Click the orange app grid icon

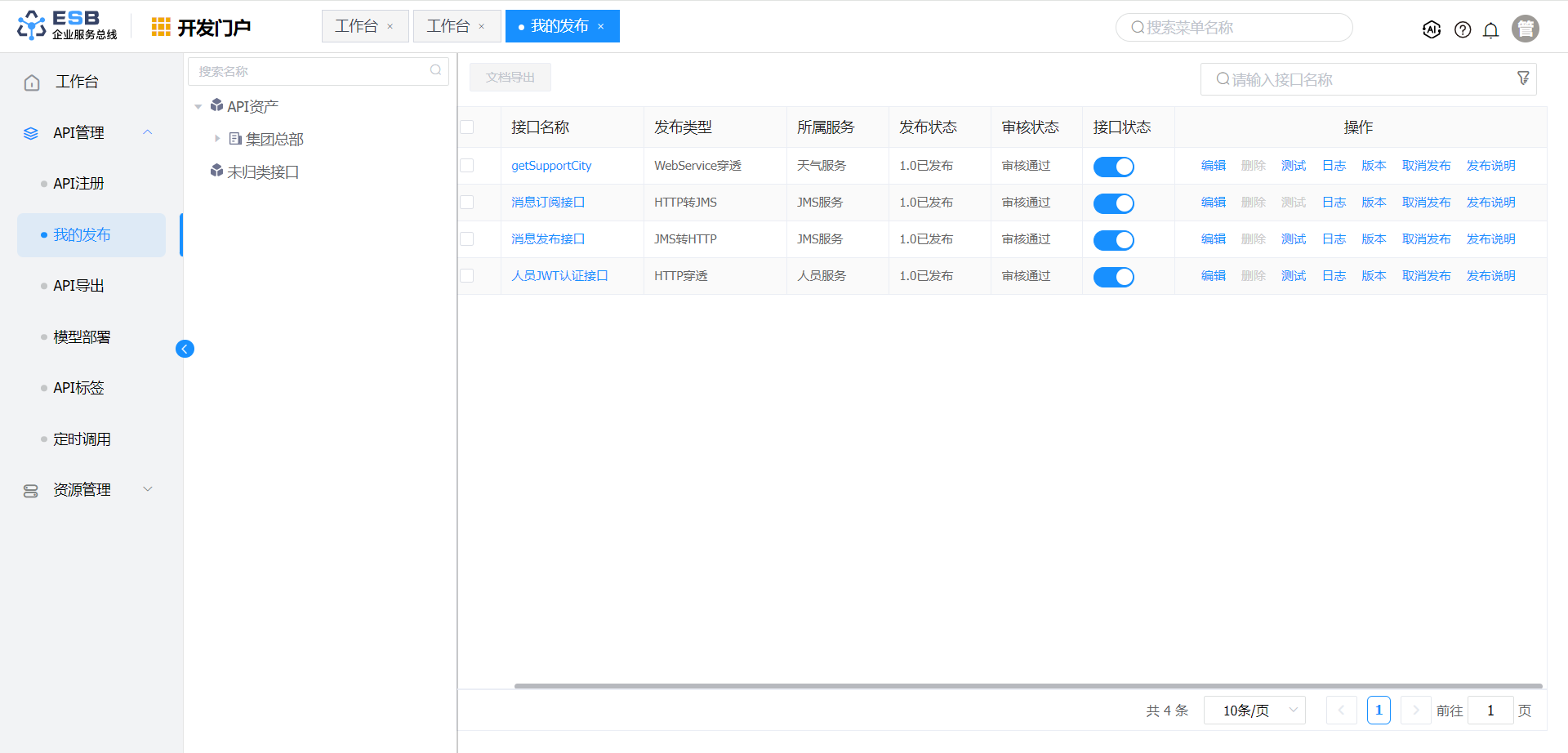point(161,27)
